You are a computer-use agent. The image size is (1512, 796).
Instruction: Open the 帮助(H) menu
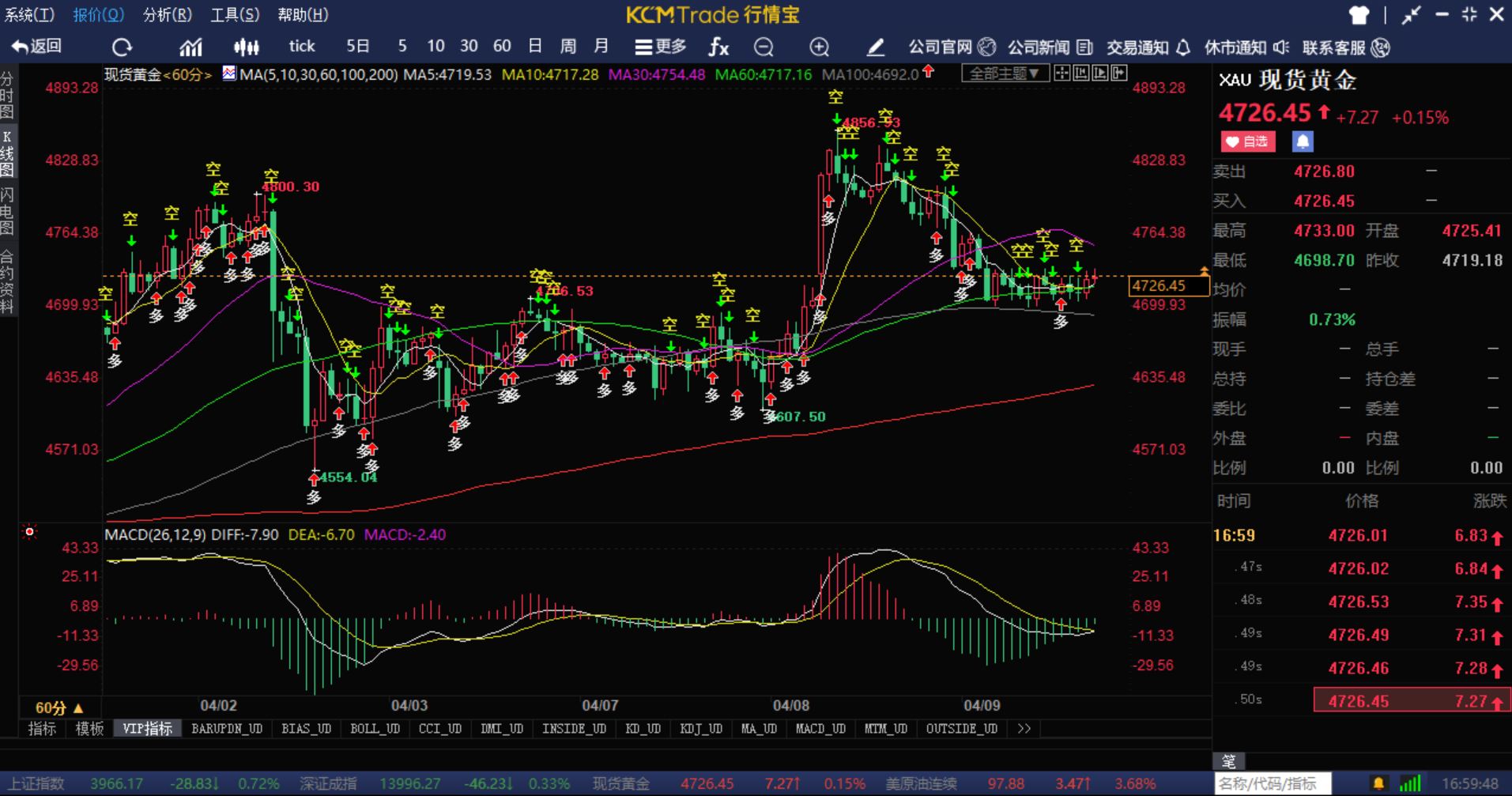point(304,15)
